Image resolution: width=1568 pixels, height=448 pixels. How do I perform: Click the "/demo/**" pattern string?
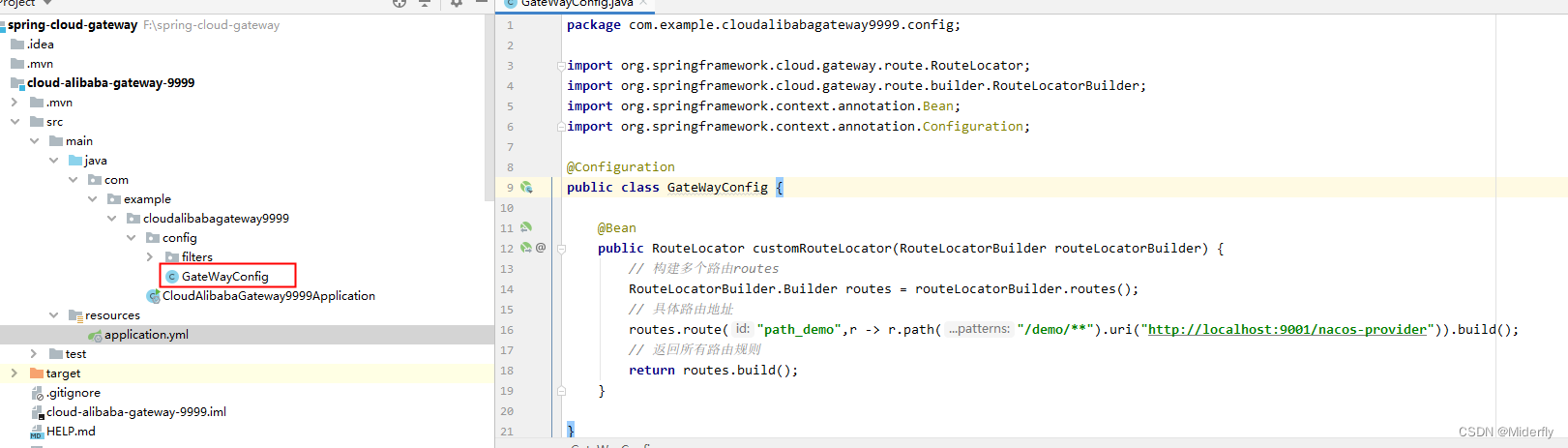click(1055, 330)
